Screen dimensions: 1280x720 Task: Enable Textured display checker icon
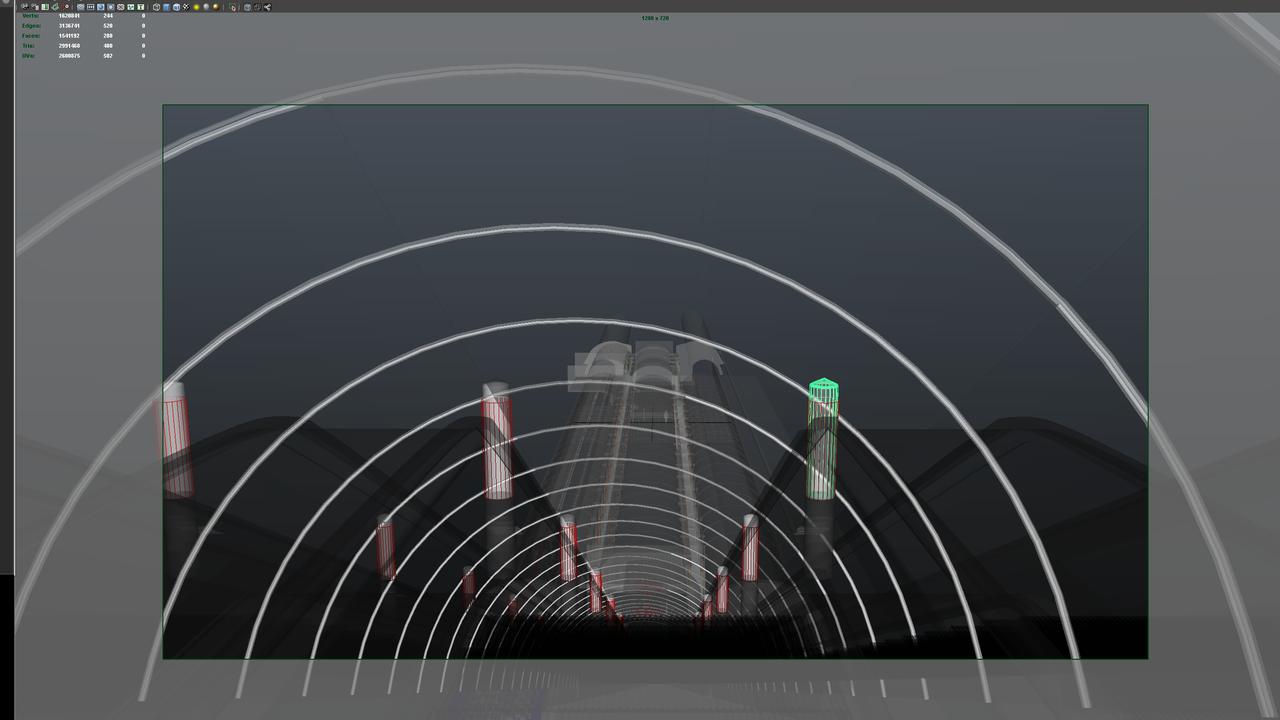186,7
